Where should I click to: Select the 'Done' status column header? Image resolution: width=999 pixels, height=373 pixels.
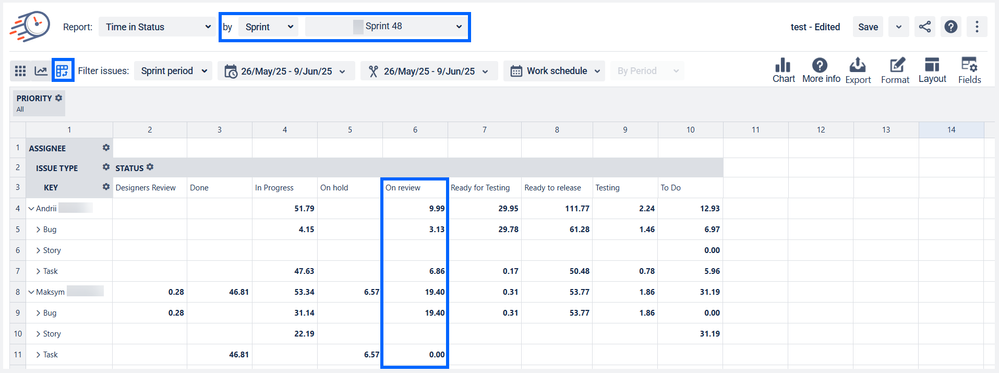220,187
